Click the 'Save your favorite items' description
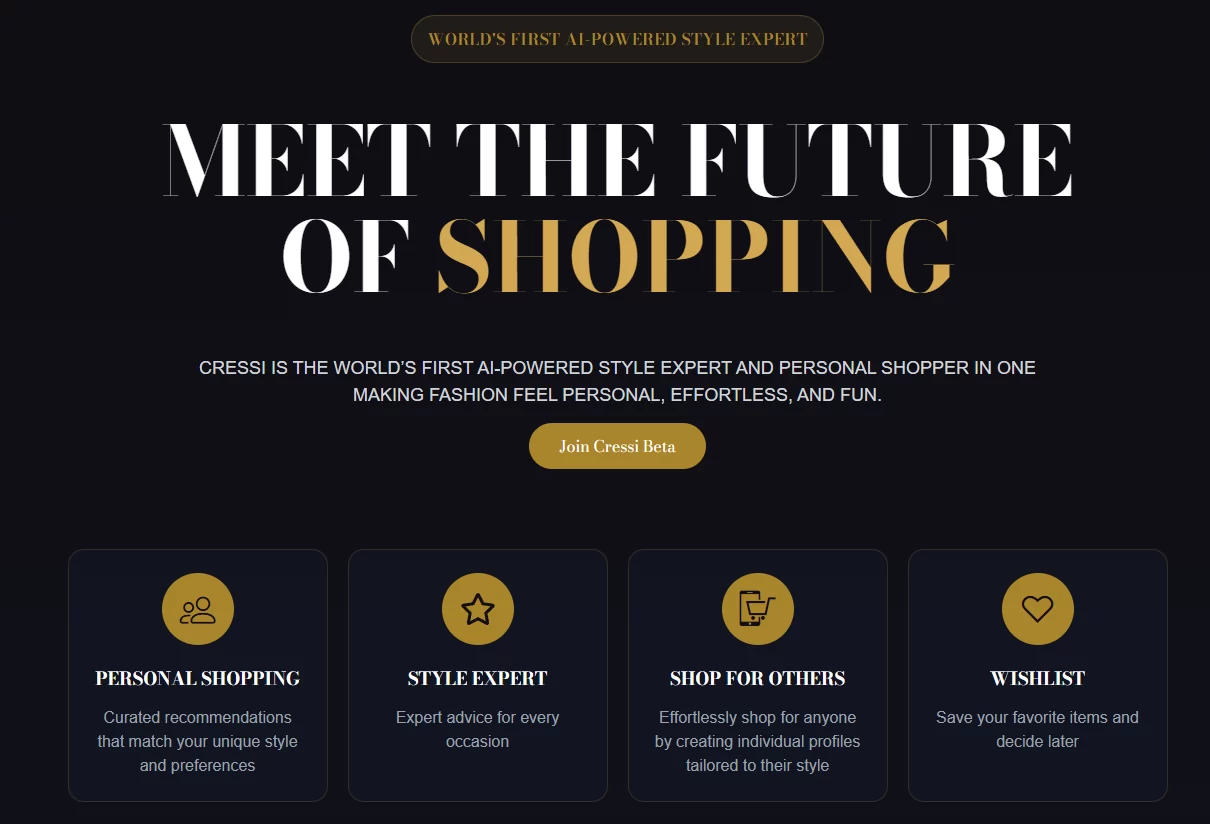 pos(1038,729)
